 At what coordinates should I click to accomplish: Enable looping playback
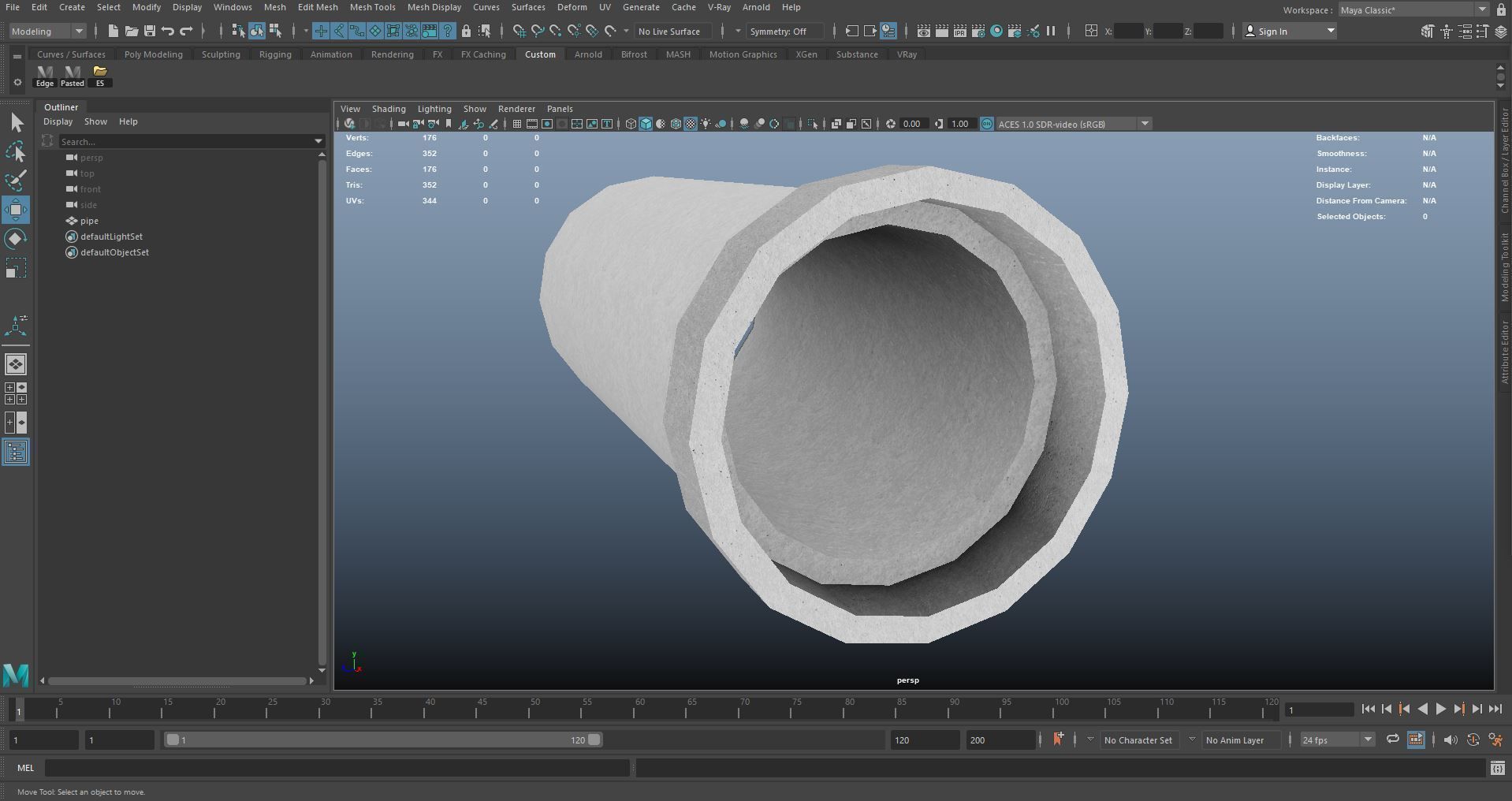click(x=1393, y=740)
